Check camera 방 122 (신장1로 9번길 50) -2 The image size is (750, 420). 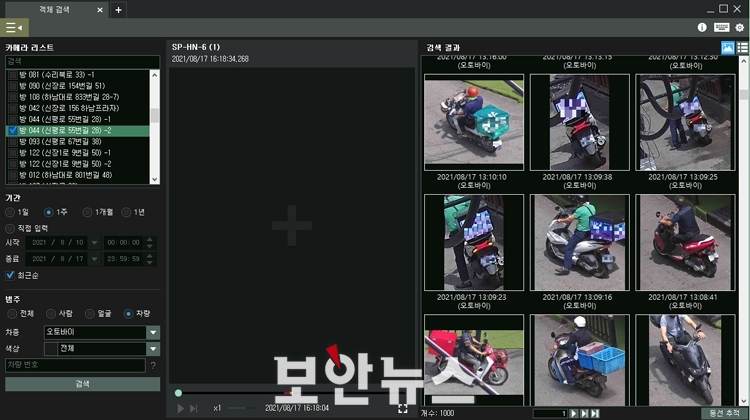coord(12,164)
